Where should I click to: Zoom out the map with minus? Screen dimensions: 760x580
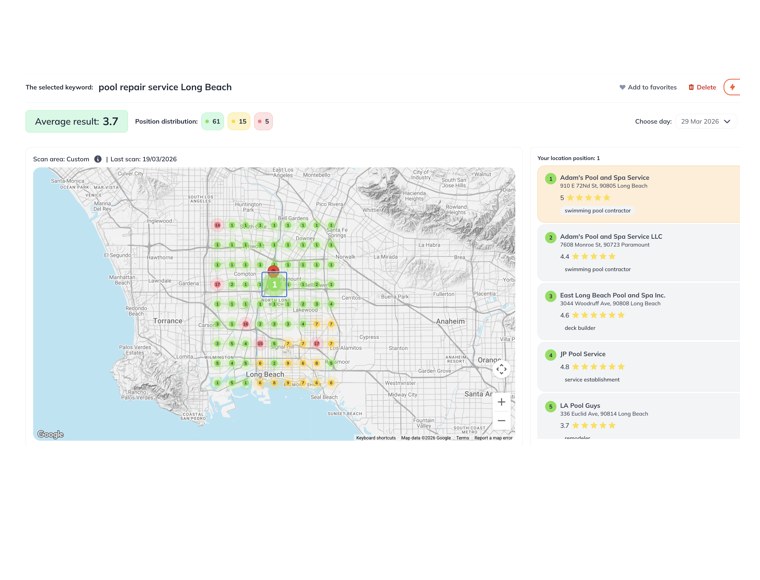tap(502, 421)
